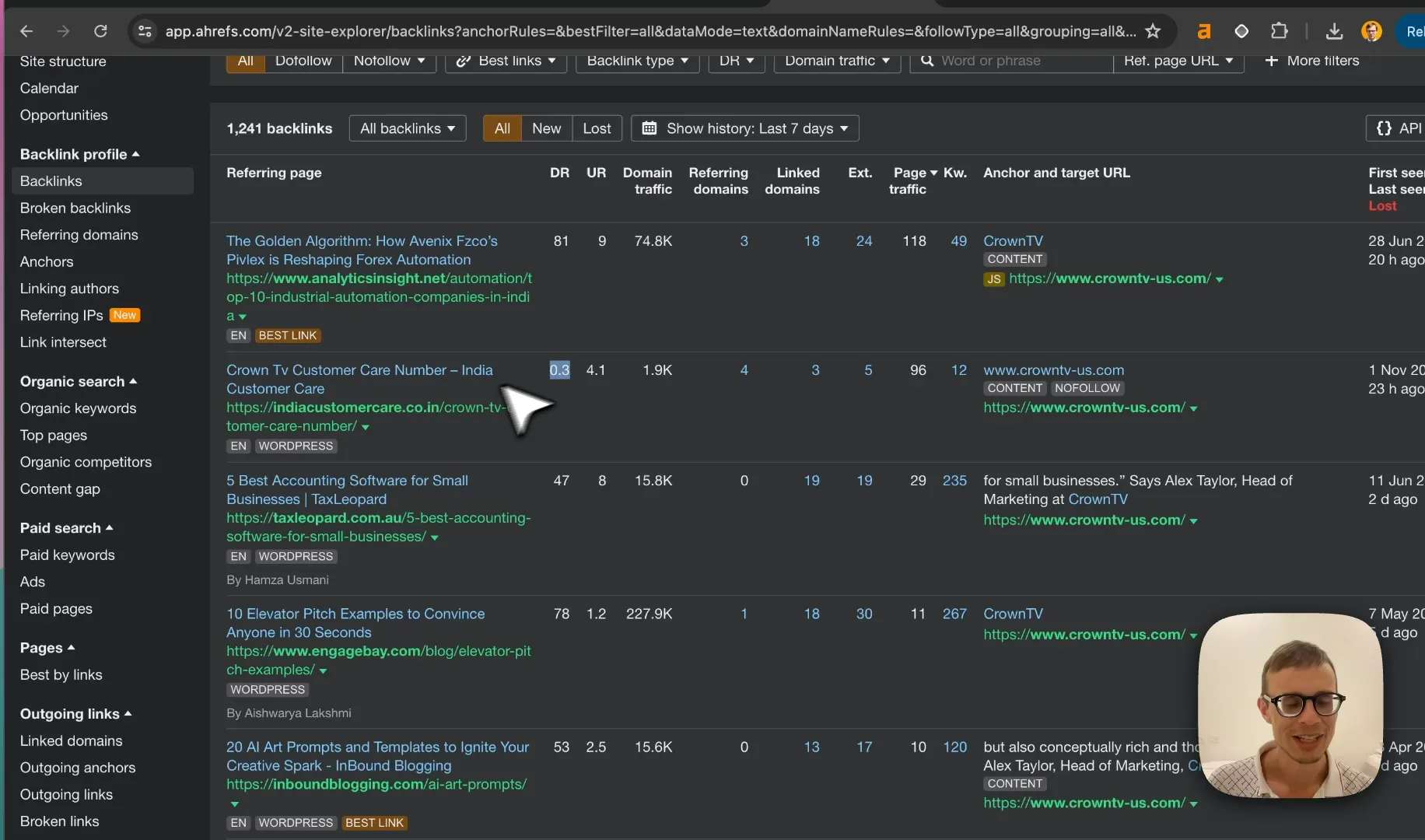Select the All follow type filter

pyautogui.click(x=245, y=61)
